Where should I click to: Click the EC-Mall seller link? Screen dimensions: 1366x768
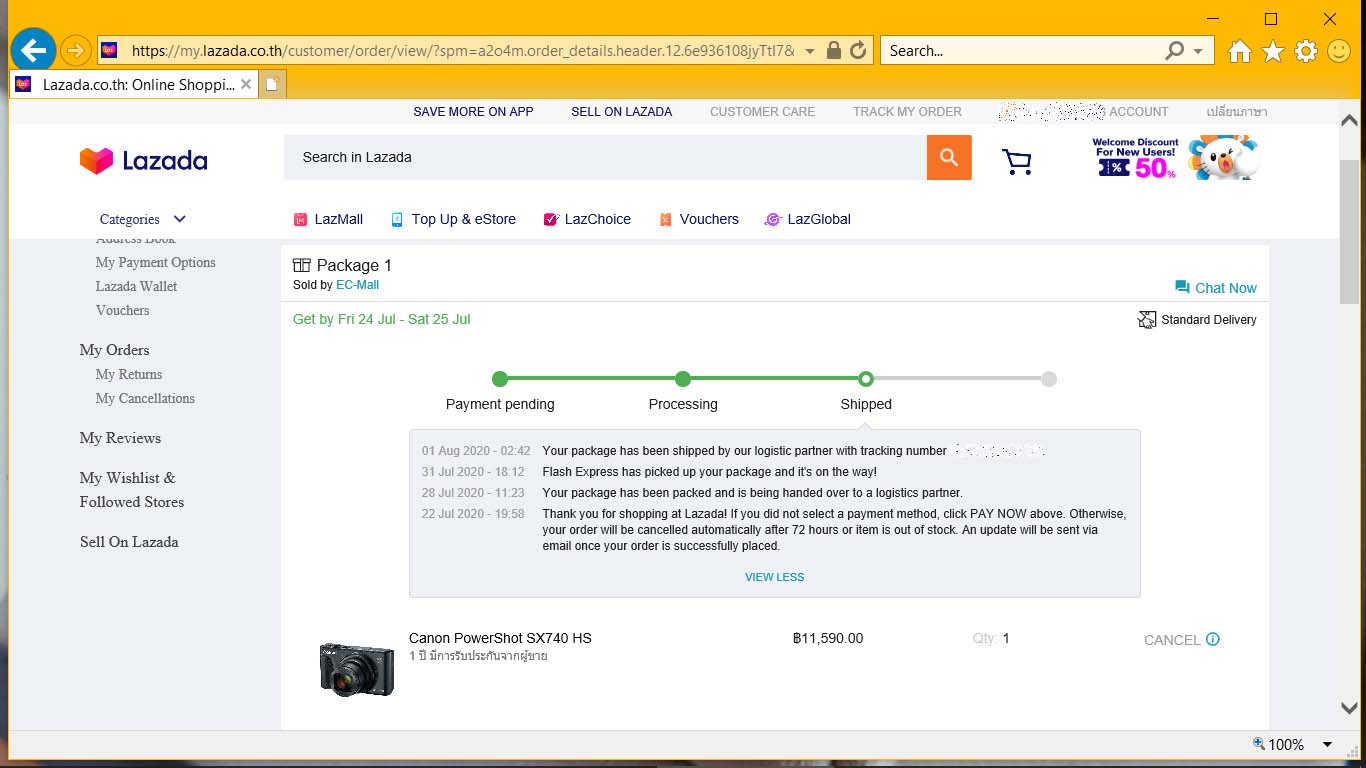pyautogui.click(x=357, y=285)
